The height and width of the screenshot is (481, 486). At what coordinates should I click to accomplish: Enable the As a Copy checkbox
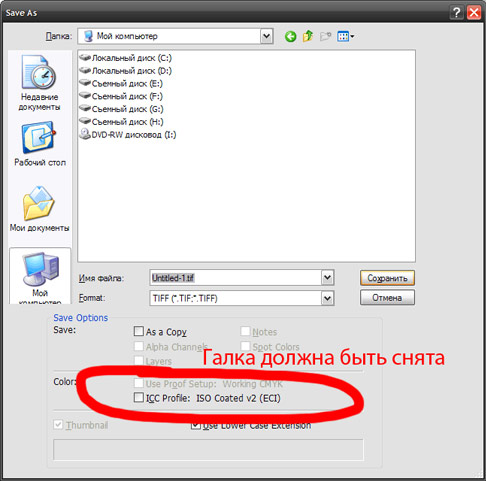(138, 331)
